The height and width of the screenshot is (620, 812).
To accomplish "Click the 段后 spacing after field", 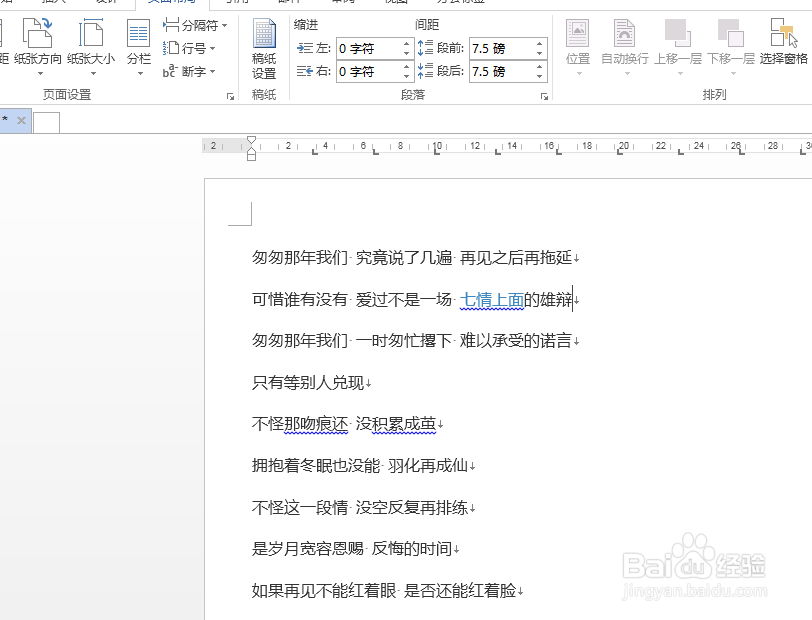I will click(x=502, y=71).
